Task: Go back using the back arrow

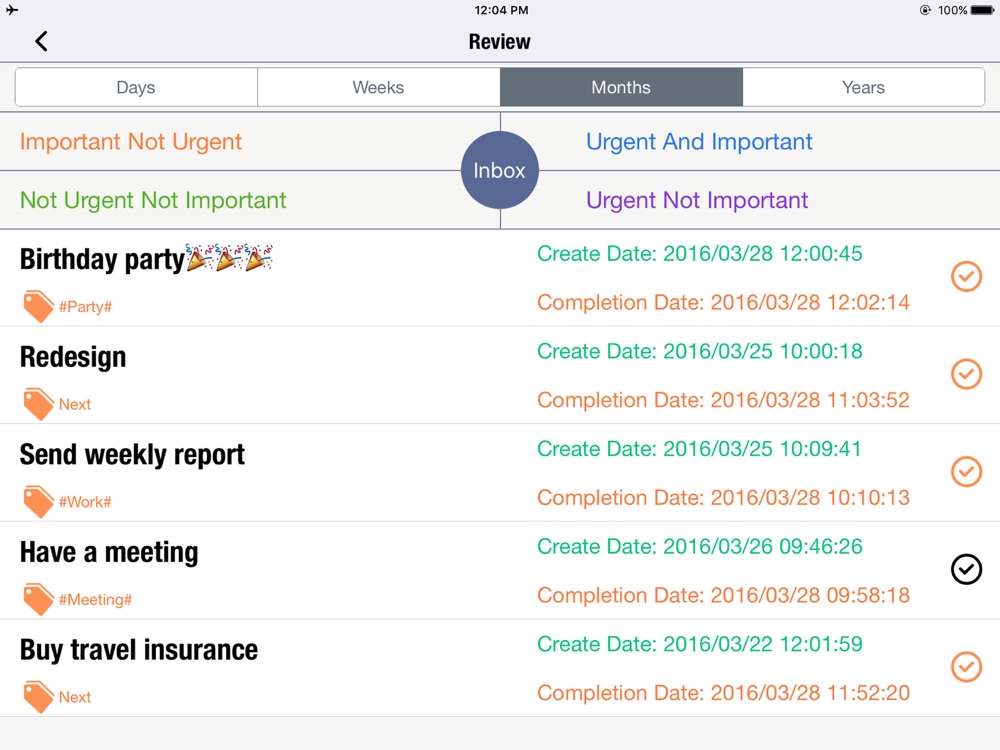Action: click(41, 41)
